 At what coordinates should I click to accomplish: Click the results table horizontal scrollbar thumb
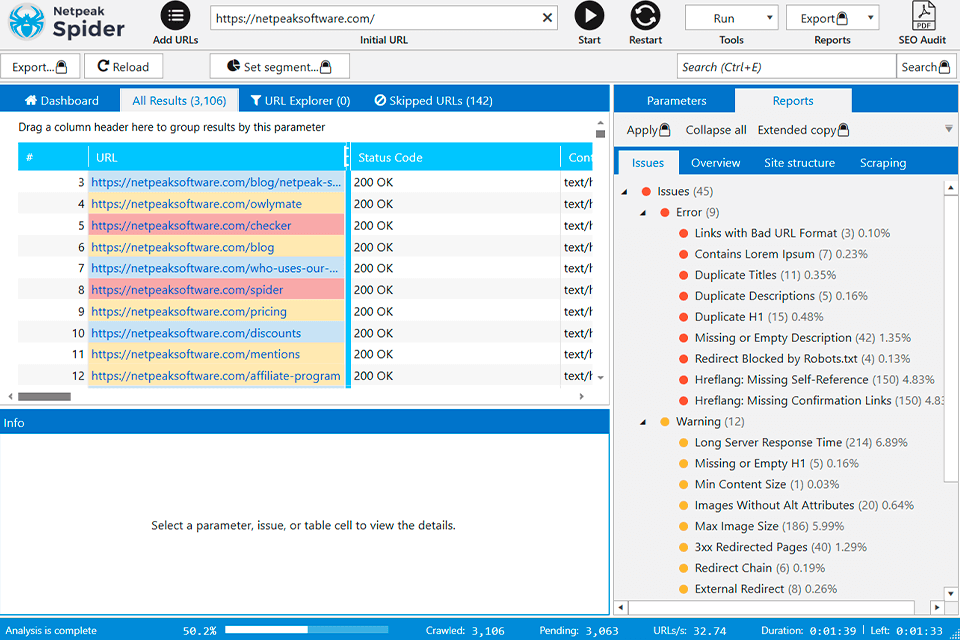(44, 396)
